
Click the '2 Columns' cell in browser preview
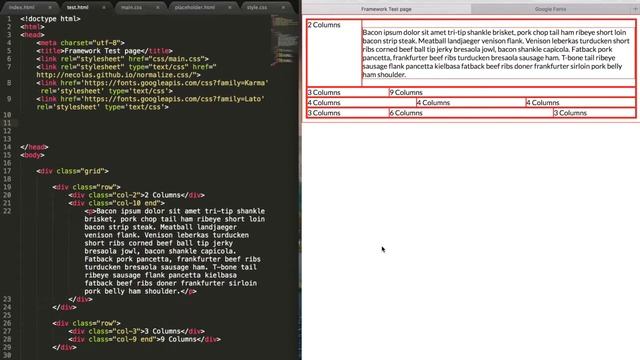[x=334, y=53]
